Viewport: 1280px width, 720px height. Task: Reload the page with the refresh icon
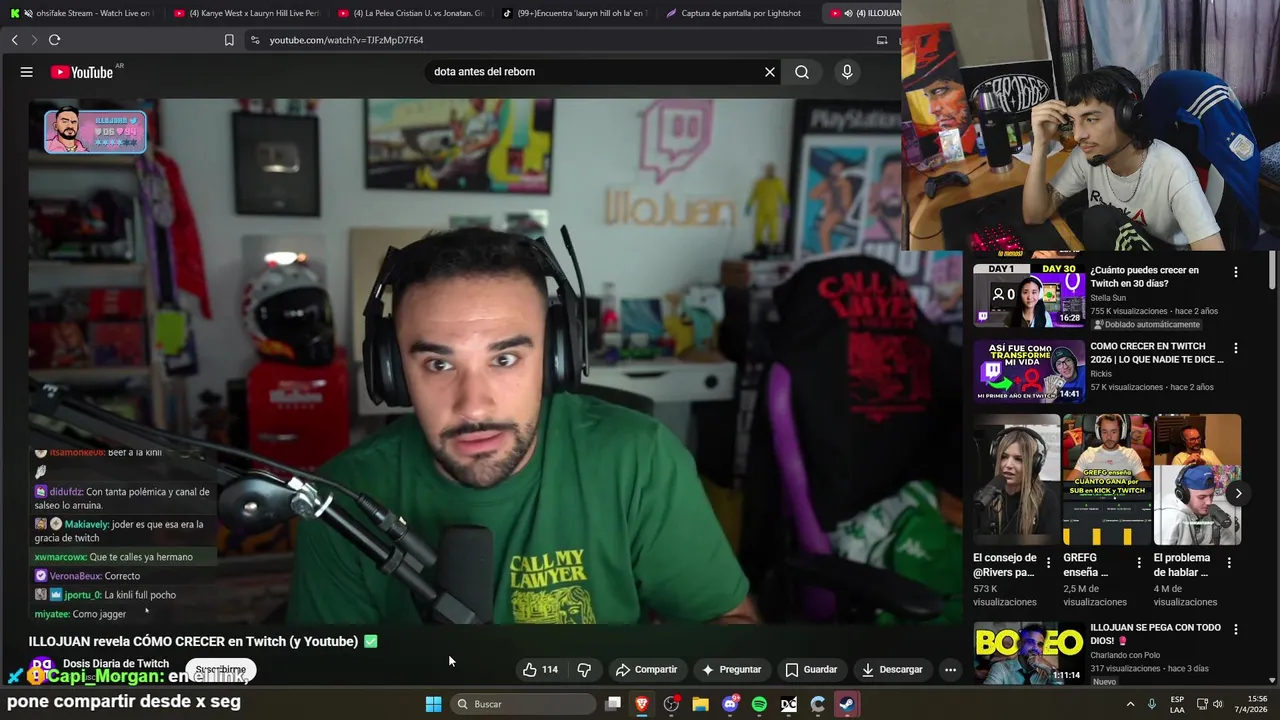[54, 40]
